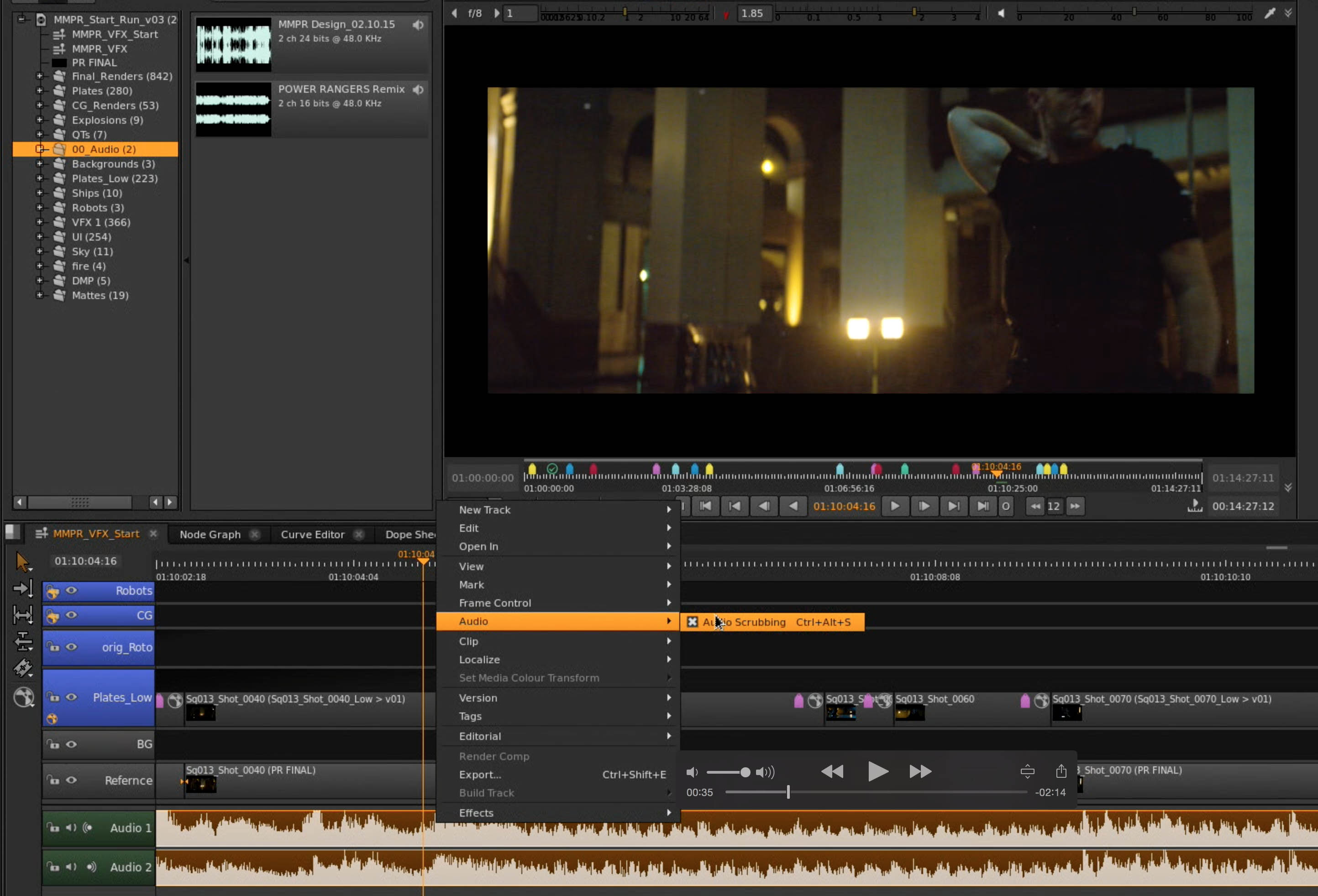Choose Export... from the context menu
The width and height of the screenshot is (1318, 896).
click(558, 775)
